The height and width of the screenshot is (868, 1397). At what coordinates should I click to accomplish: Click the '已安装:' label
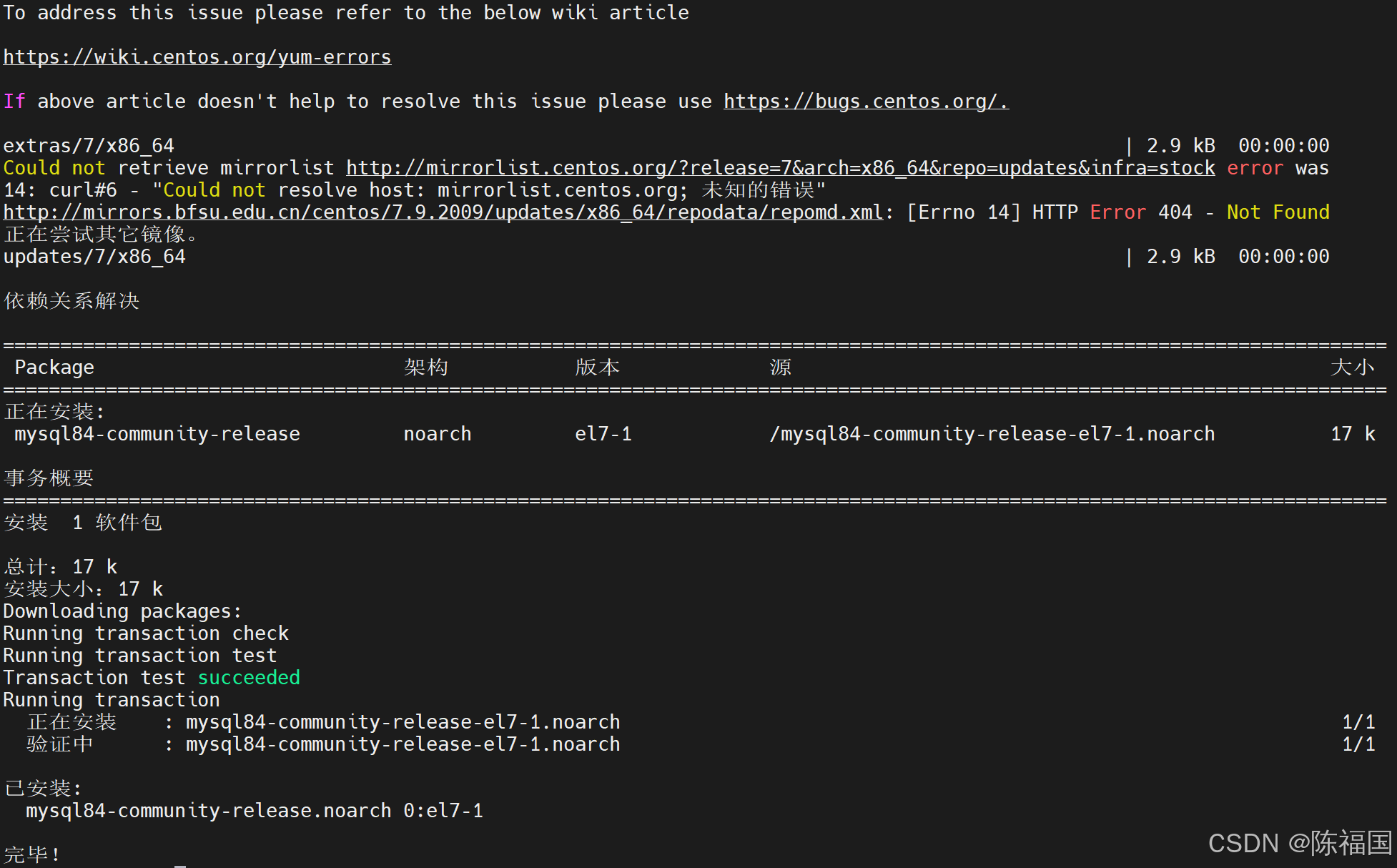[43, 789]
